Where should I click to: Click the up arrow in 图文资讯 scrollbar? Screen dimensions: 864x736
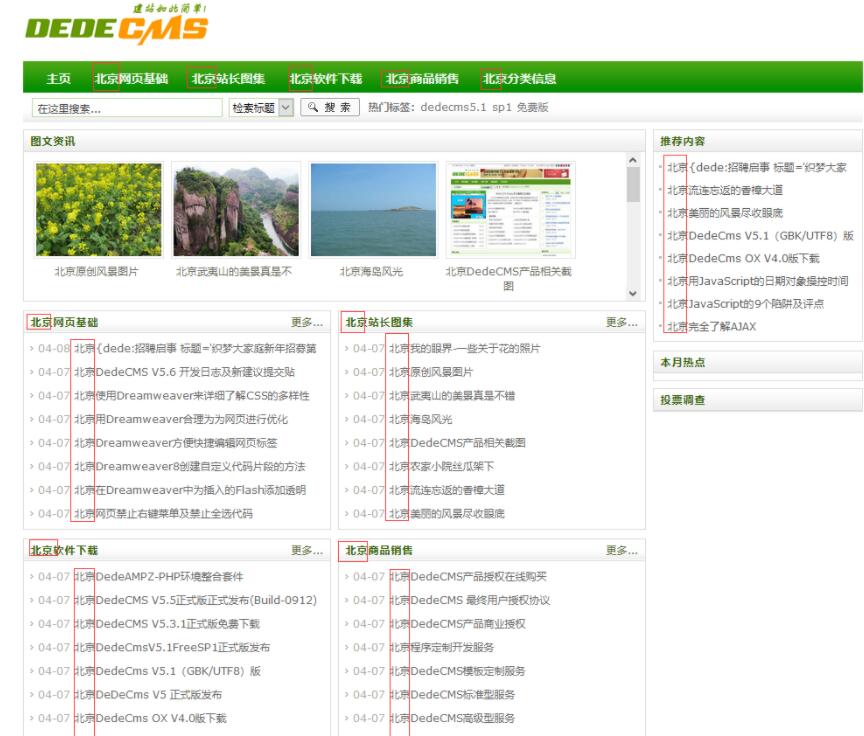pyautogui.click(x=632, y=159)
